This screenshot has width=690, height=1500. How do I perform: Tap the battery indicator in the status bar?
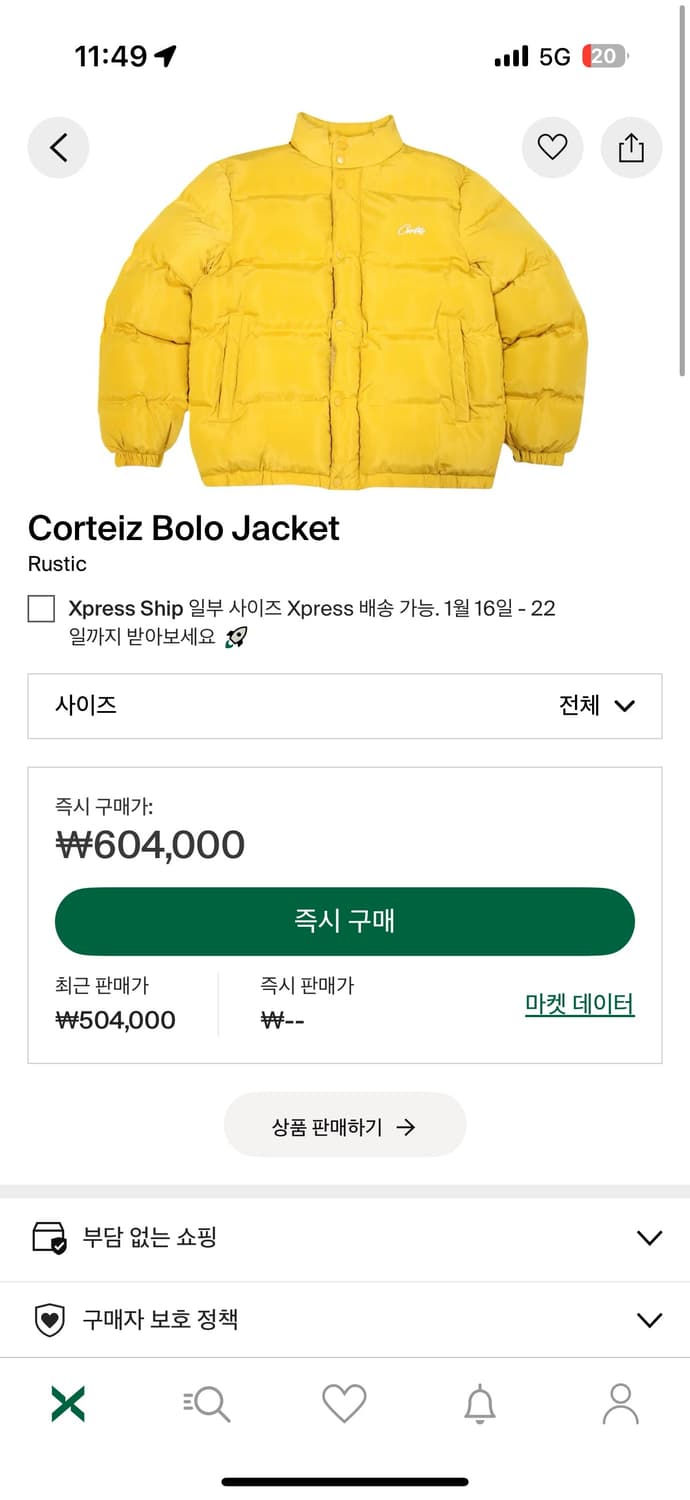tap(605, 56)
